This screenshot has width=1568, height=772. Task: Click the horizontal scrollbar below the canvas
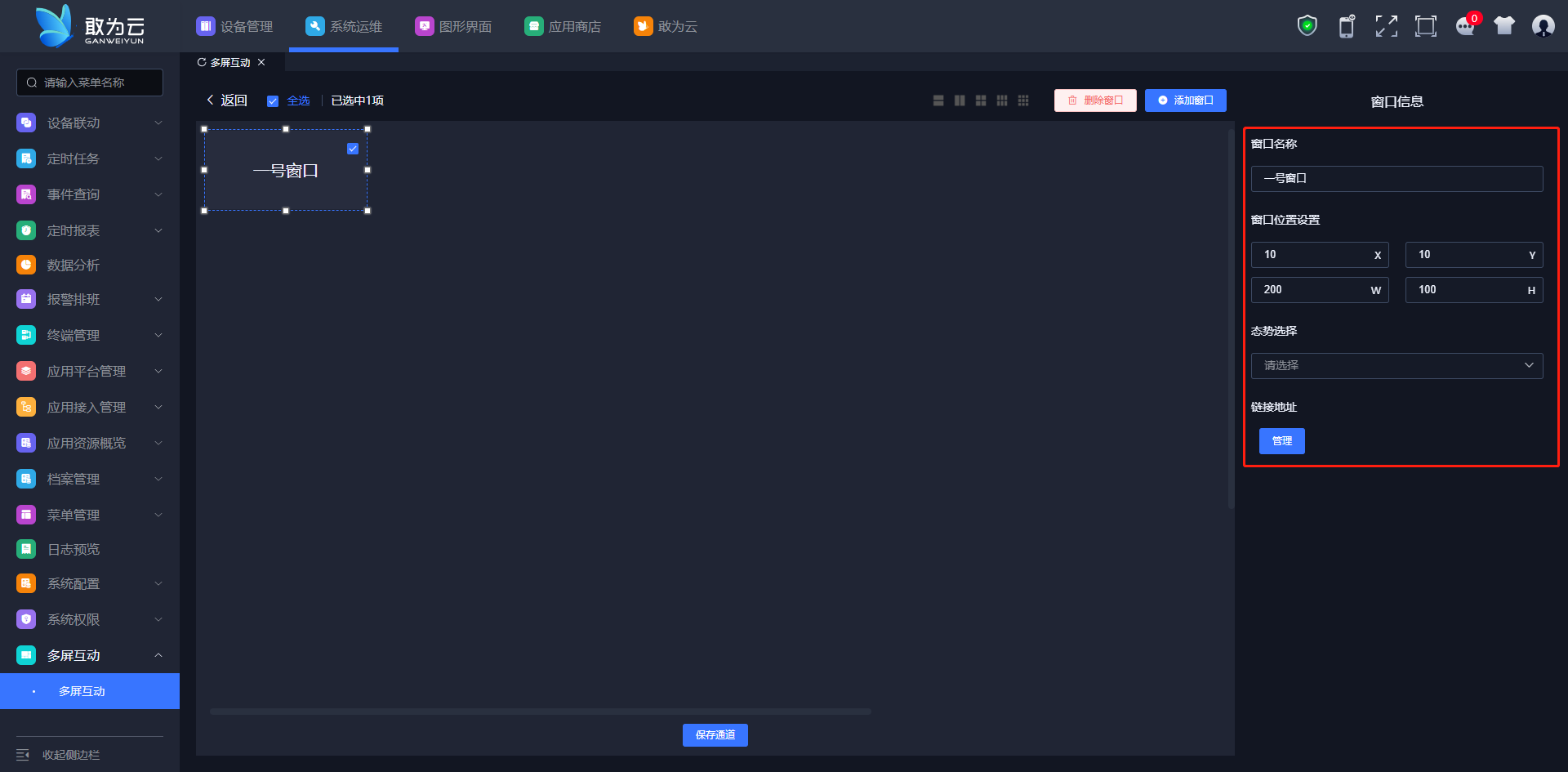pyautogui.click(x=541, y=712)
